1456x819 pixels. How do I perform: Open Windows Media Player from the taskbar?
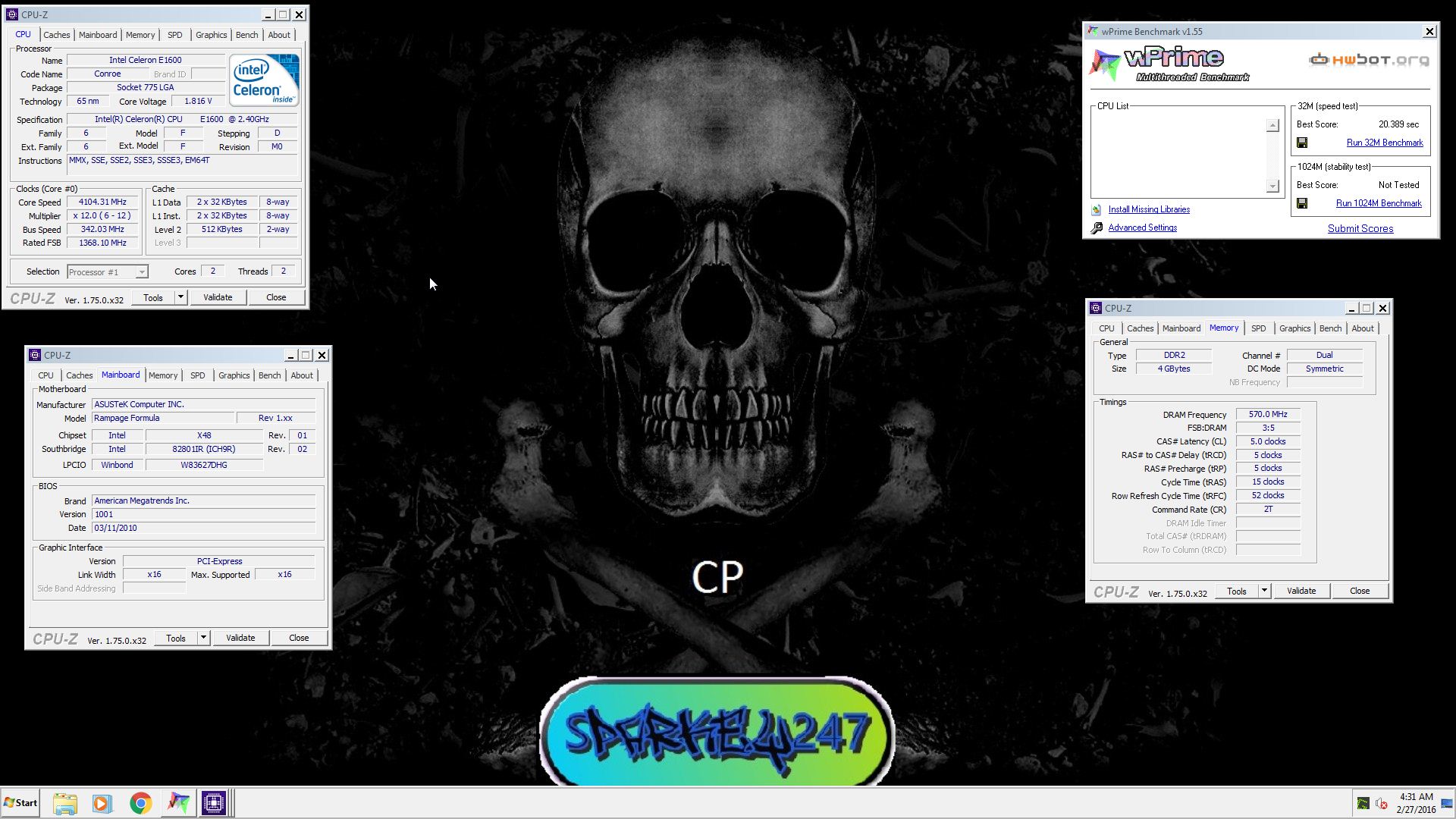point(102,803)
